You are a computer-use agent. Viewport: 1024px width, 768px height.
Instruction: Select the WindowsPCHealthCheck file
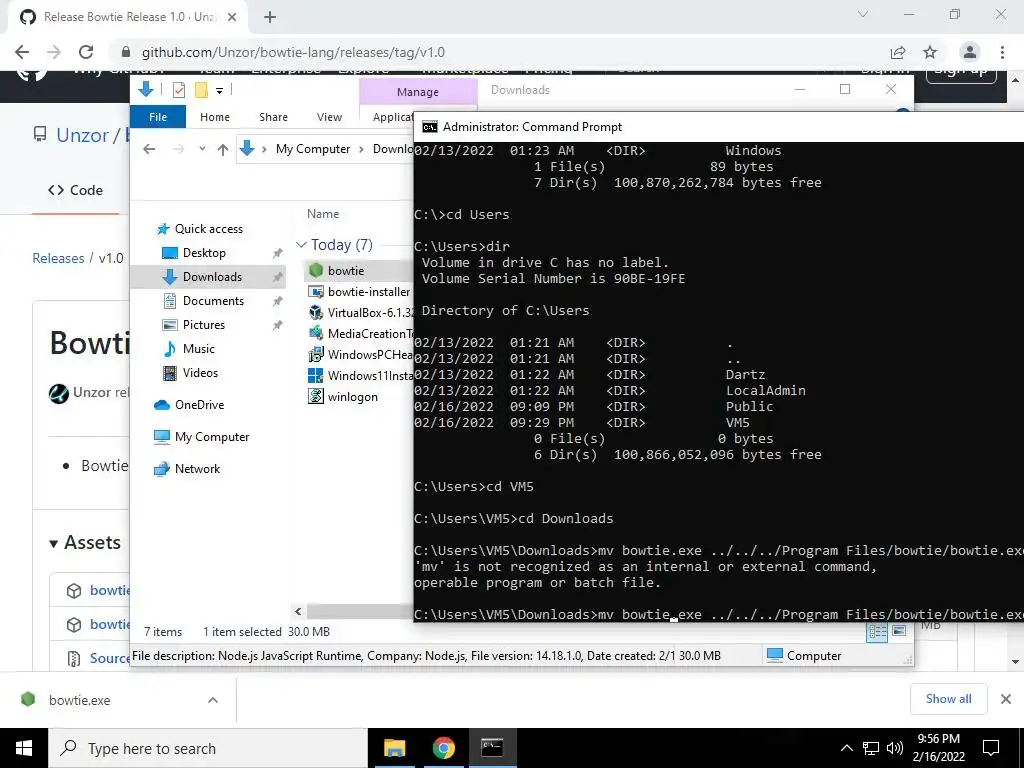(x=360, y=355)
